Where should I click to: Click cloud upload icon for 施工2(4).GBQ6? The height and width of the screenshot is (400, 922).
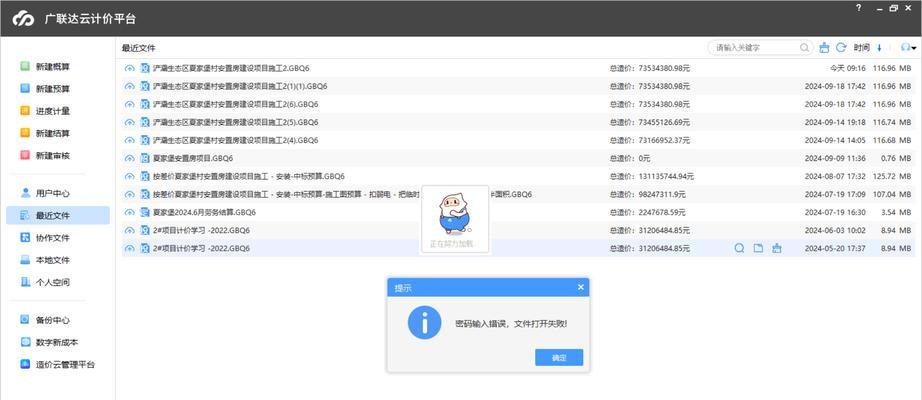[129, 141]
